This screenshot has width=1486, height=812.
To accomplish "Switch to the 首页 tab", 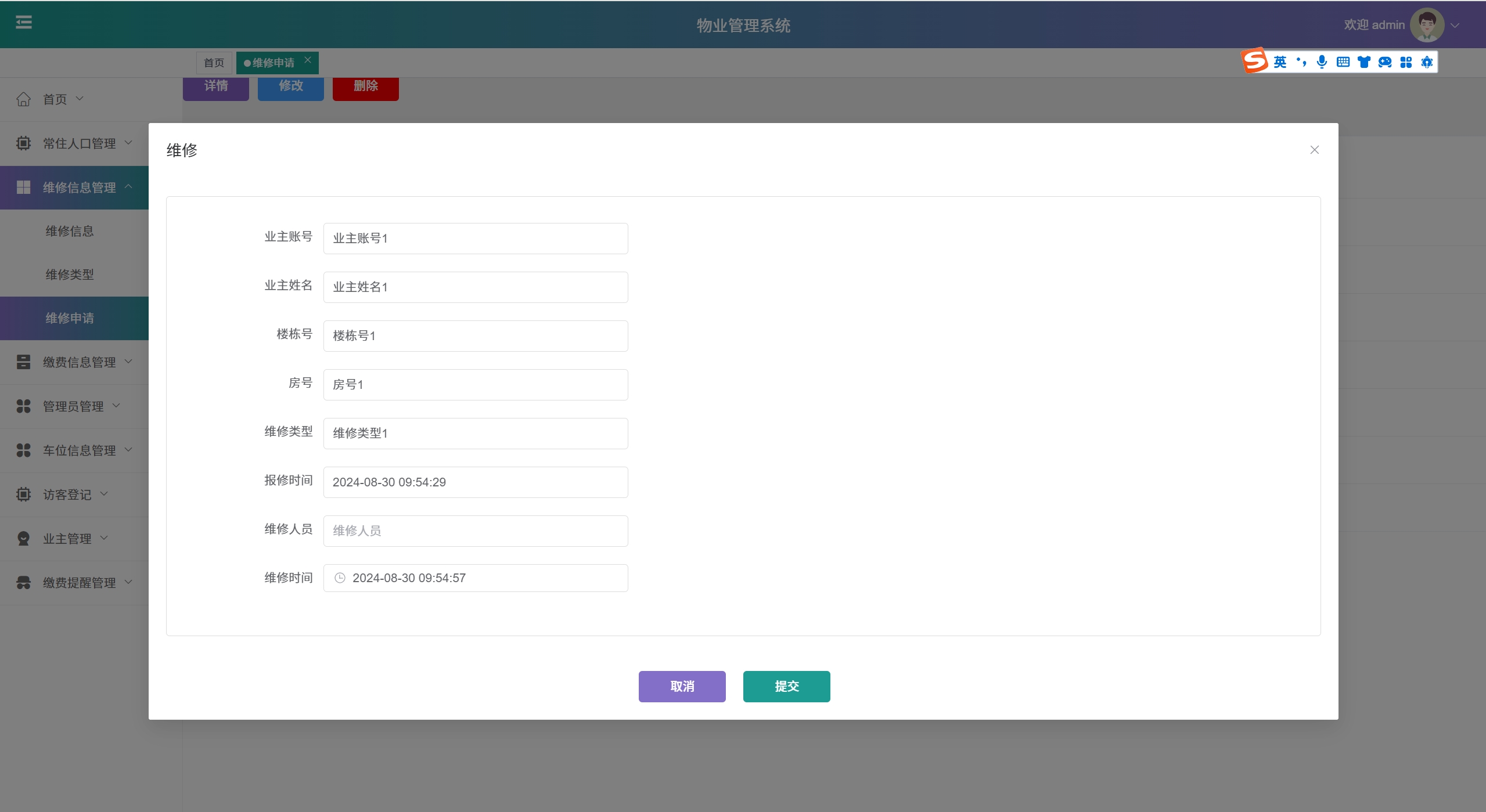I will [x=214, y=63].
